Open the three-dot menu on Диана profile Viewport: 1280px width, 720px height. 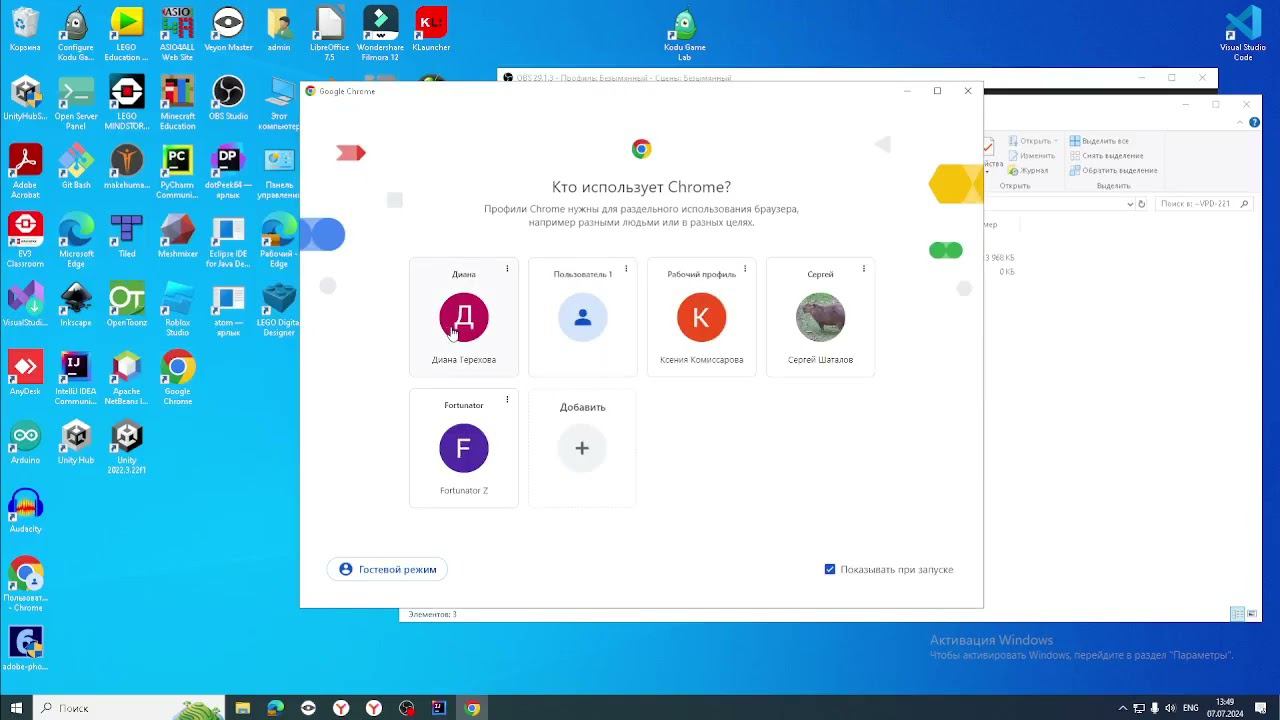[x=507, y=269]
